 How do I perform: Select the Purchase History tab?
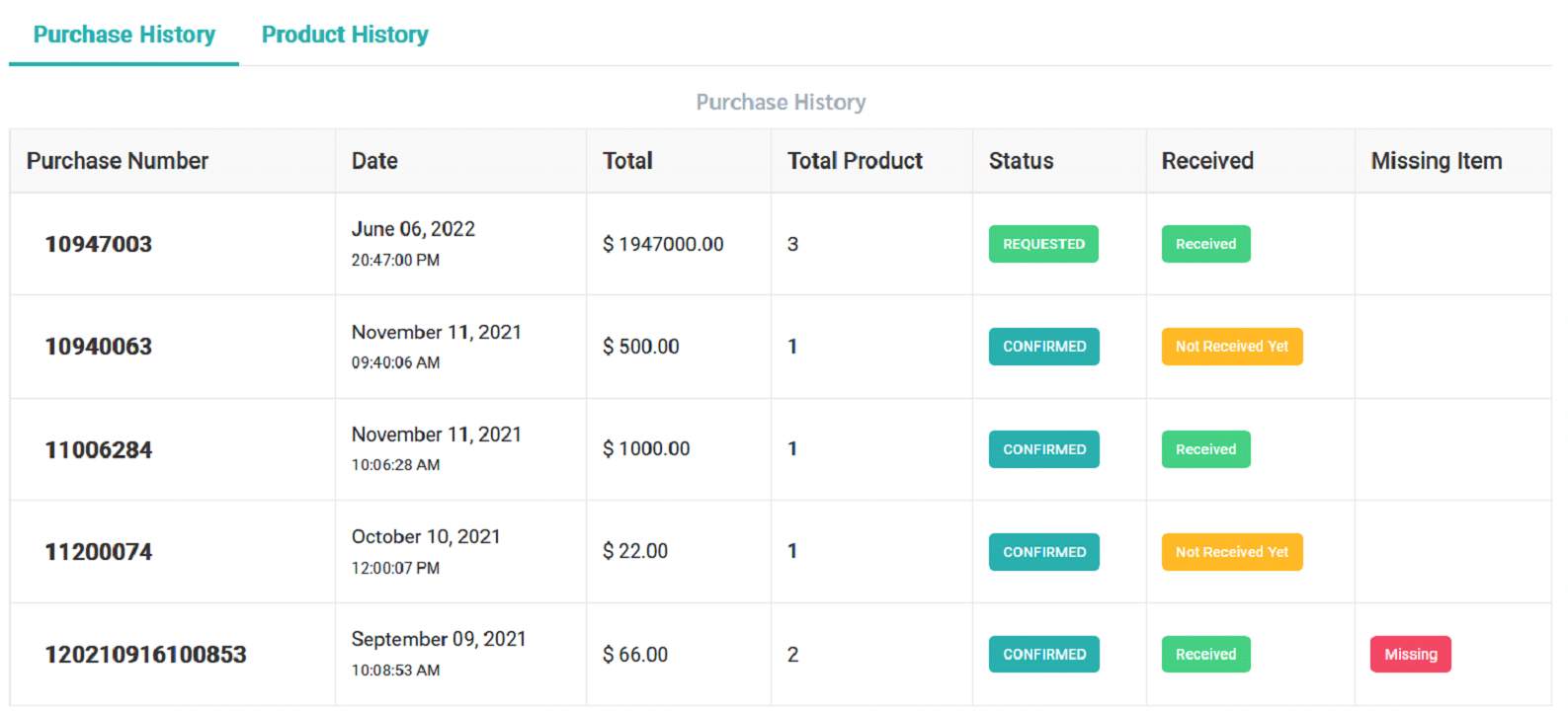click(124, 35)
